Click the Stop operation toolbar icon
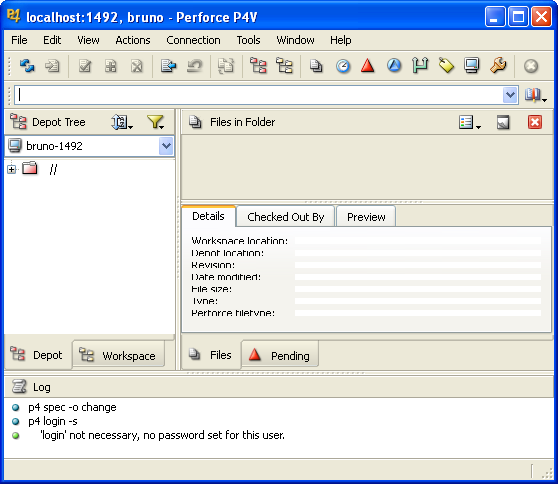This screenshot has width=558, height=484. [531, 66]
